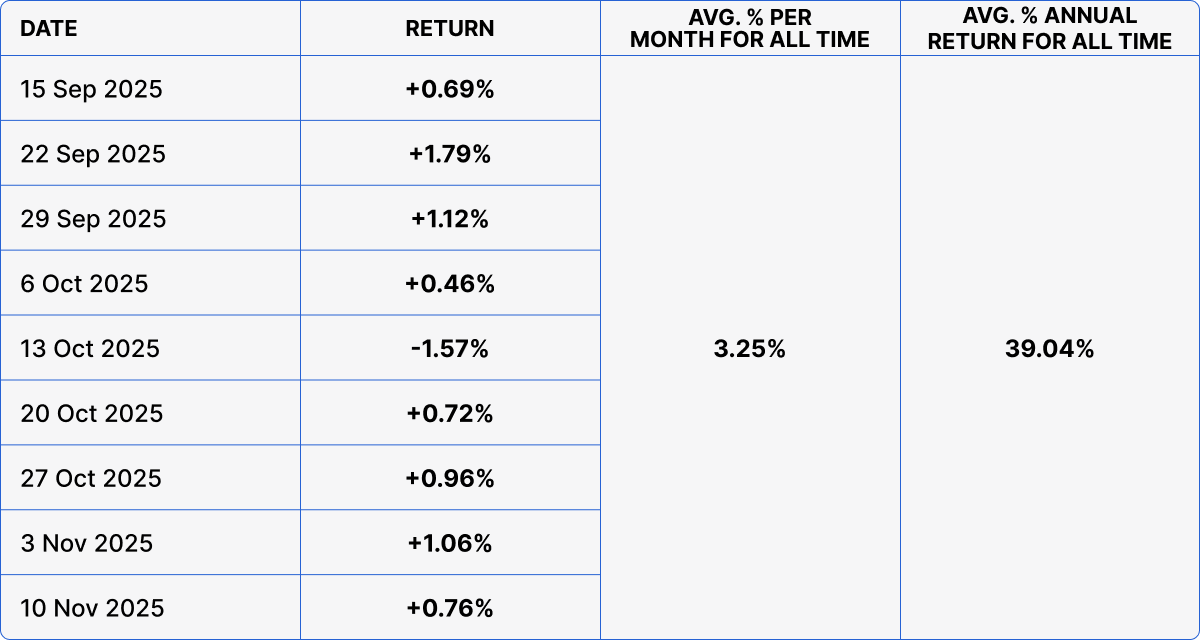Click the 6 Oct 2025 date cell
Viewport: 1200px width, 640px height.
84,284
